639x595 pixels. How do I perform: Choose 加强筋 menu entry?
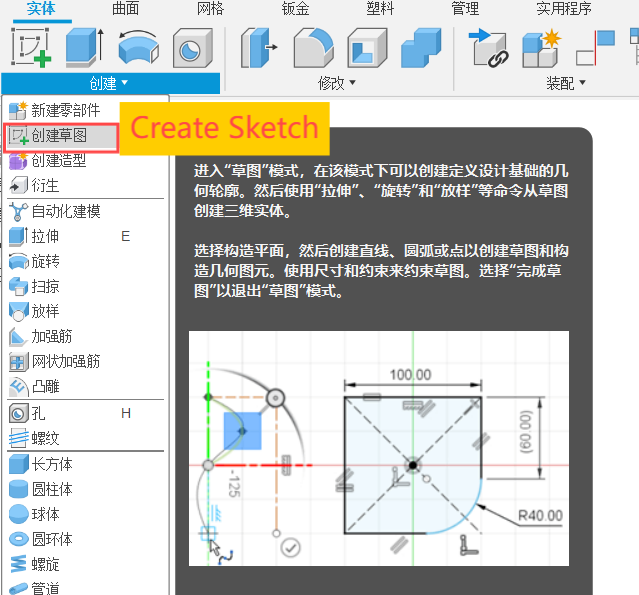86,337
